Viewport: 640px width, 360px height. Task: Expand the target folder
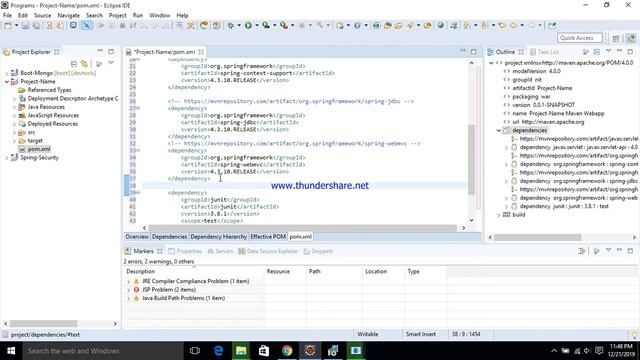pyautogui.click(x=14, y=141)
